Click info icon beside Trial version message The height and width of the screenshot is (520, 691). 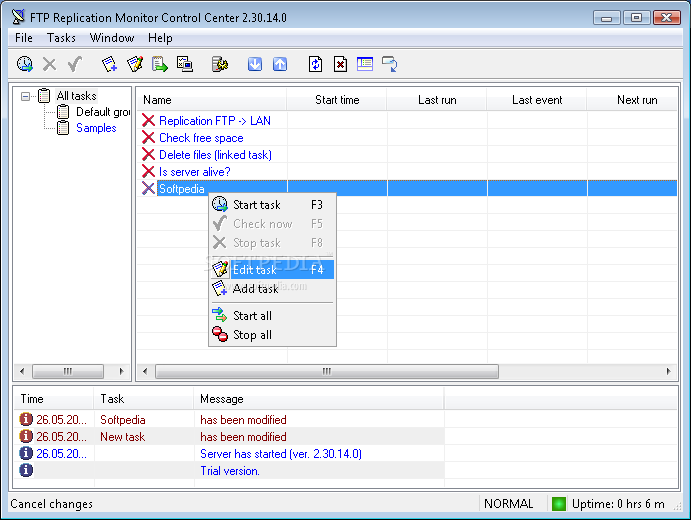[26, 470]
